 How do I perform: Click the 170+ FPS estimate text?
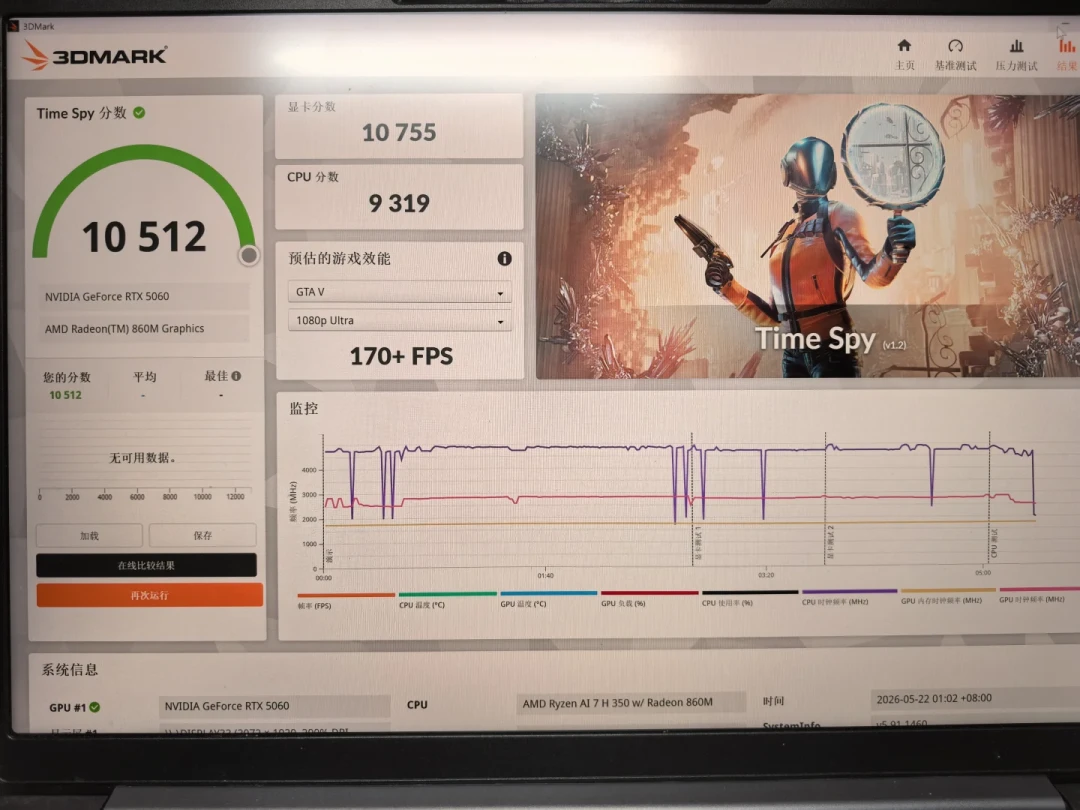(402, 356)
